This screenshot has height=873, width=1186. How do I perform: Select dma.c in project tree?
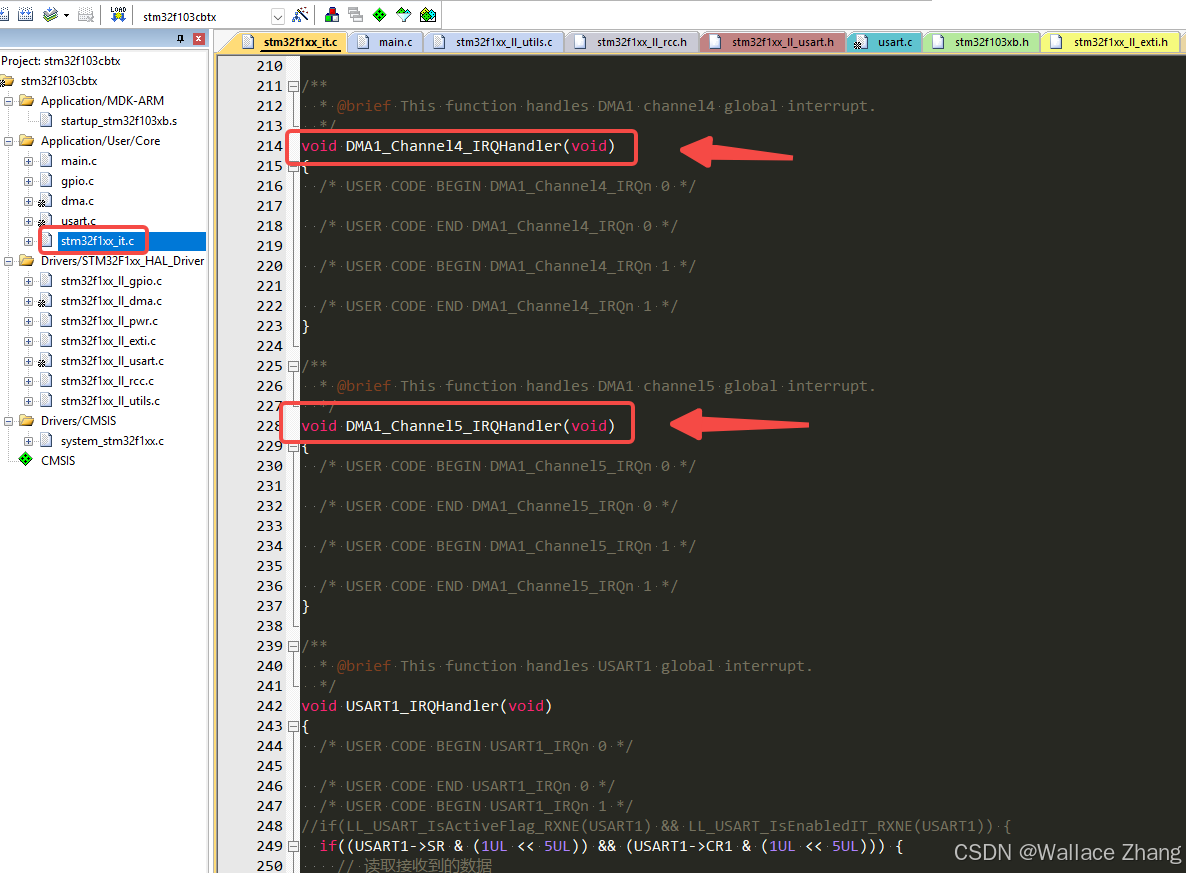pyautogui.click(x=77, y=201)
